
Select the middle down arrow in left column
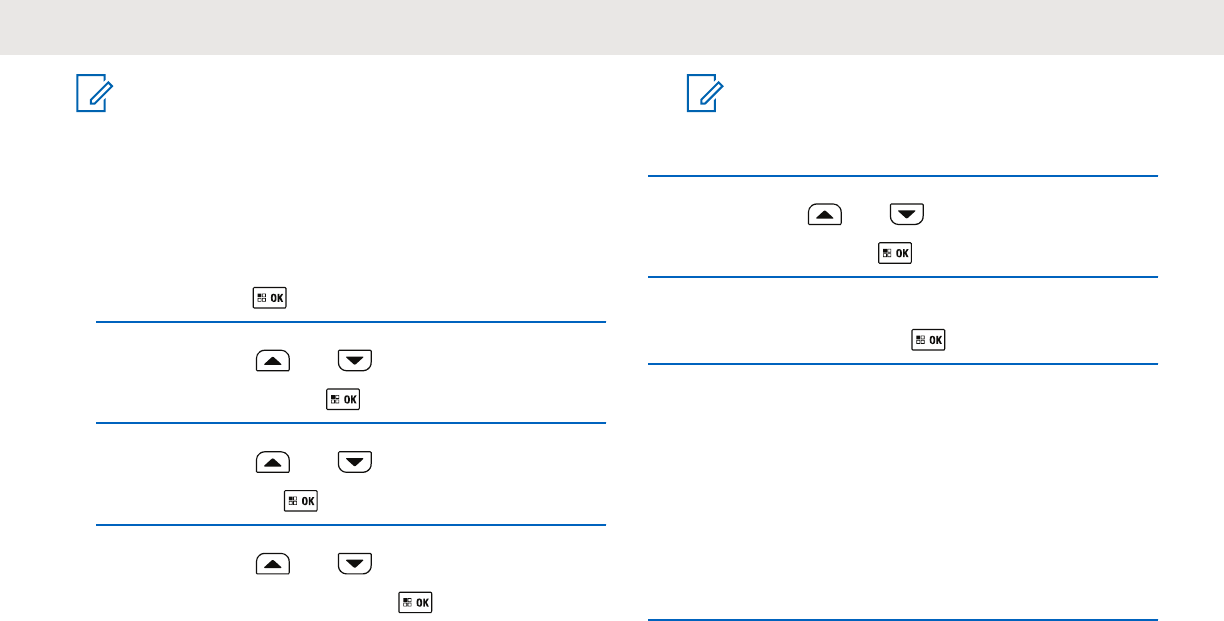tap(355, 461)
